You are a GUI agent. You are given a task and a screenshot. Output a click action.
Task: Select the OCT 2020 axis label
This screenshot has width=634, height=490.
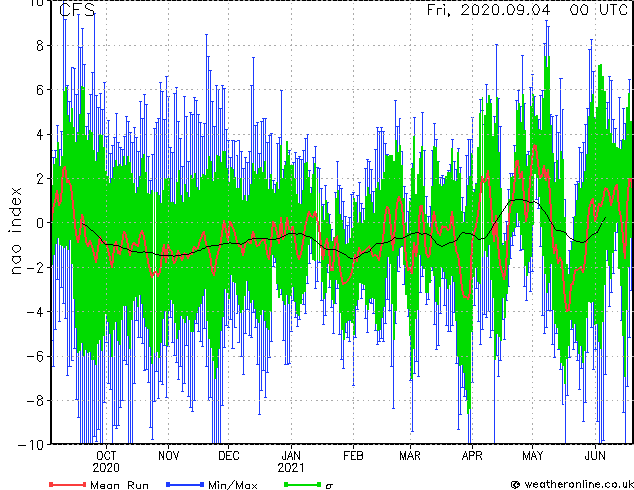[x=106, y=462]
